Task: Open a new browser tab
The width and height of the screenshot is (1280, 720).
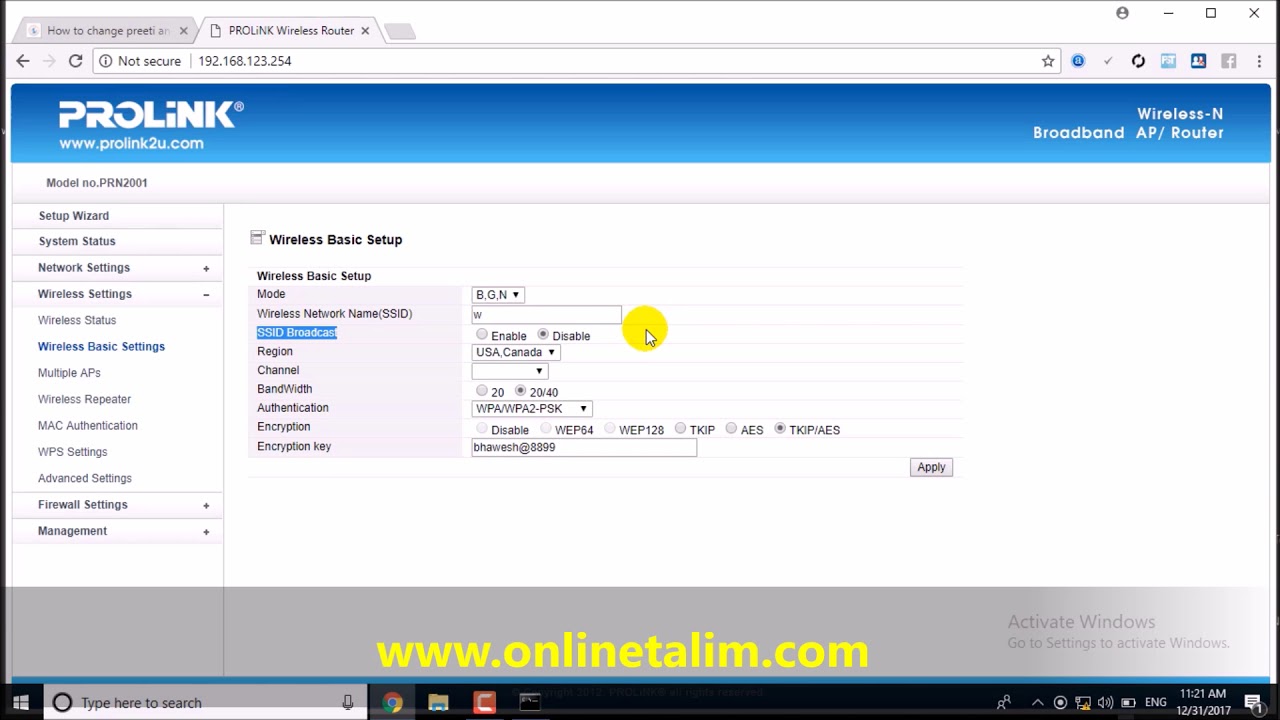Action: pyautogui.click(x=399, y=31)
